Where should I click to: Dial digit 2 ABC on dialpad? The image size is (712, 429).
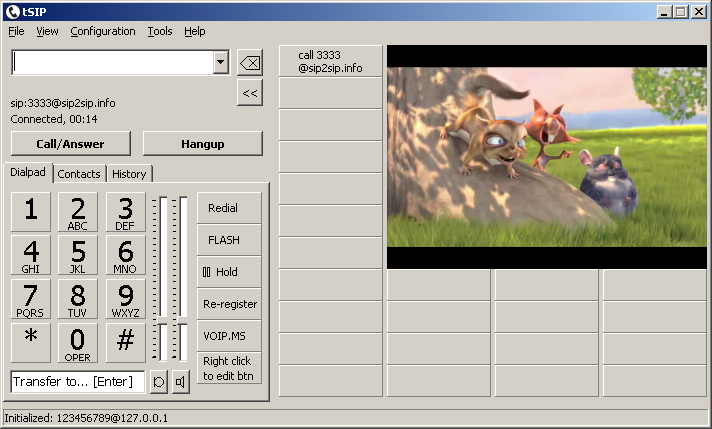[x=78, y=212]
